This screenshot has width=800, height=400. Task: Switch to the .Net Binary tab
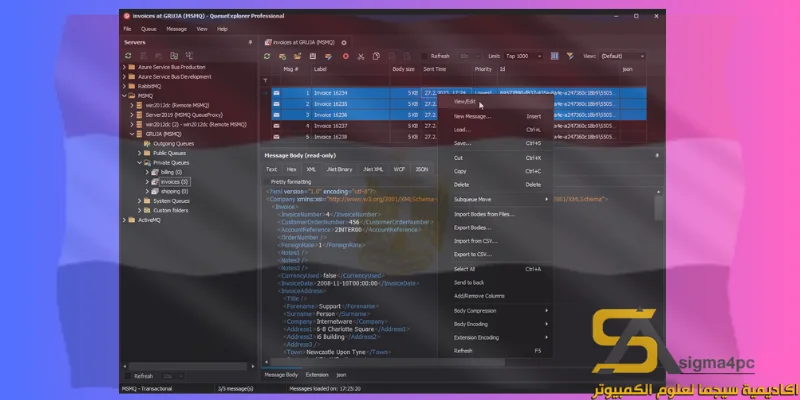point(339,169)
